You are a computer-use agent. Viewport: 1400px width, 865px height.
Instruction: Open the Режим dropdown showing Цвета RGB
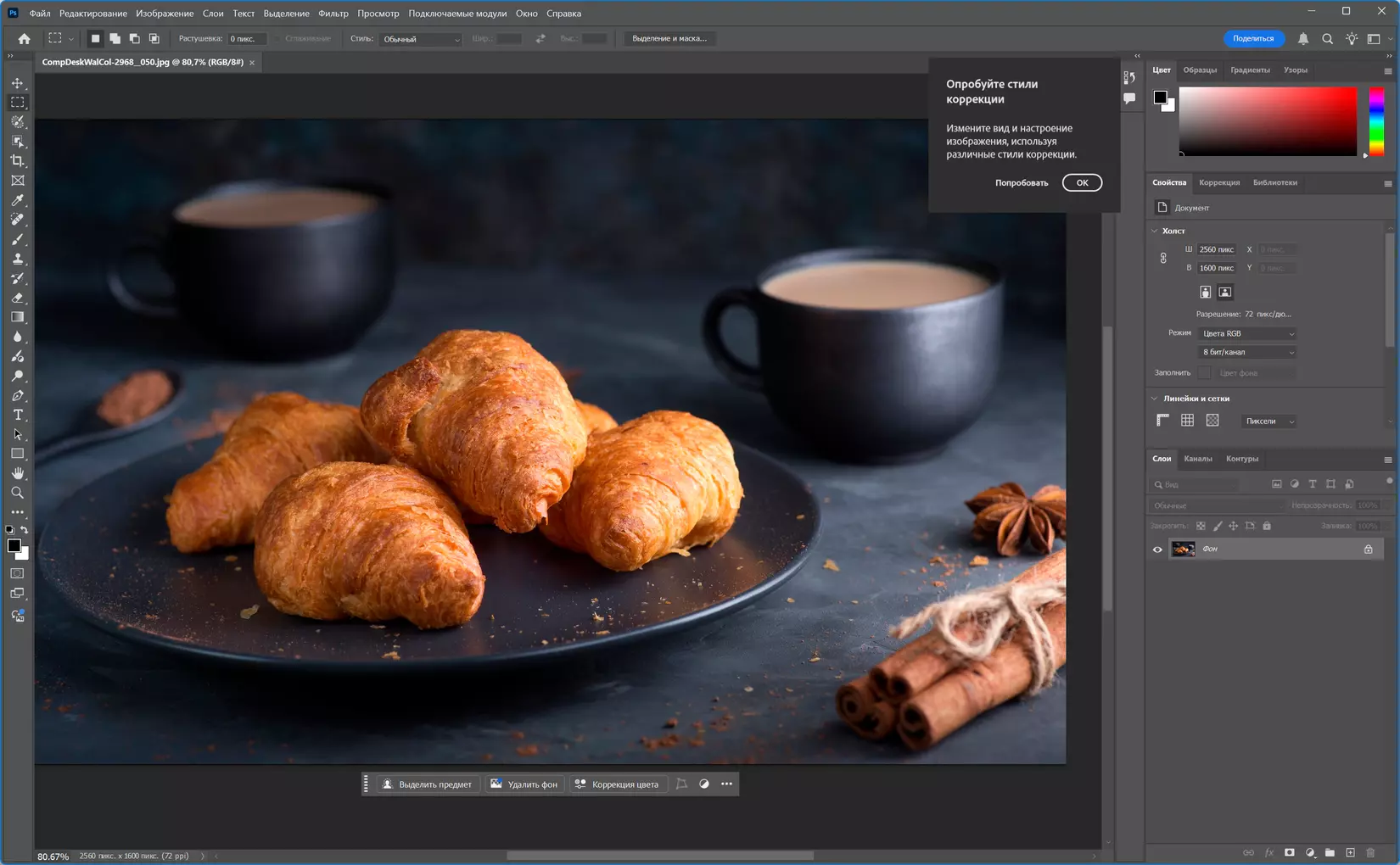coord(1246,333)
